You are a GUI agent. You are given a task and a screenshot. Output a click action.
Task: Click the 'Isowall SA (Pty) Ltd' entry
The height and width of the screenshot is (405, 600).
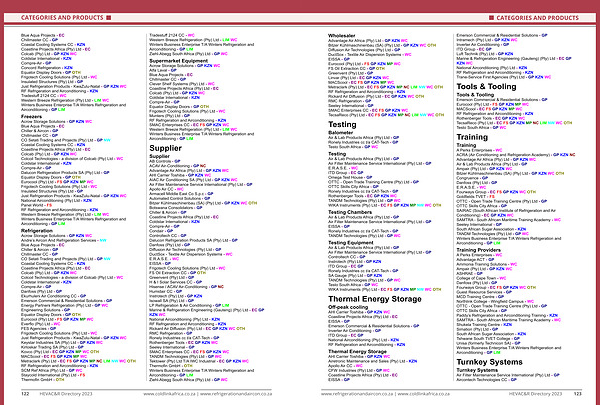pyautogui.click(x=171, y=301)
